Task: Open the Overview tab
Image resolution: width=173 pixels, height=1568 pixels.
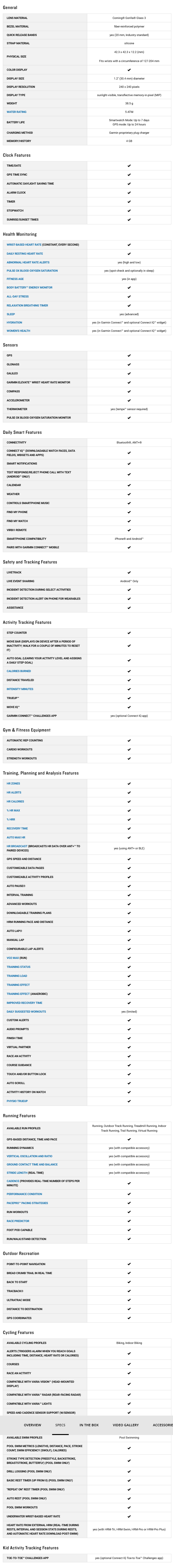Action: pos(32,1425)
